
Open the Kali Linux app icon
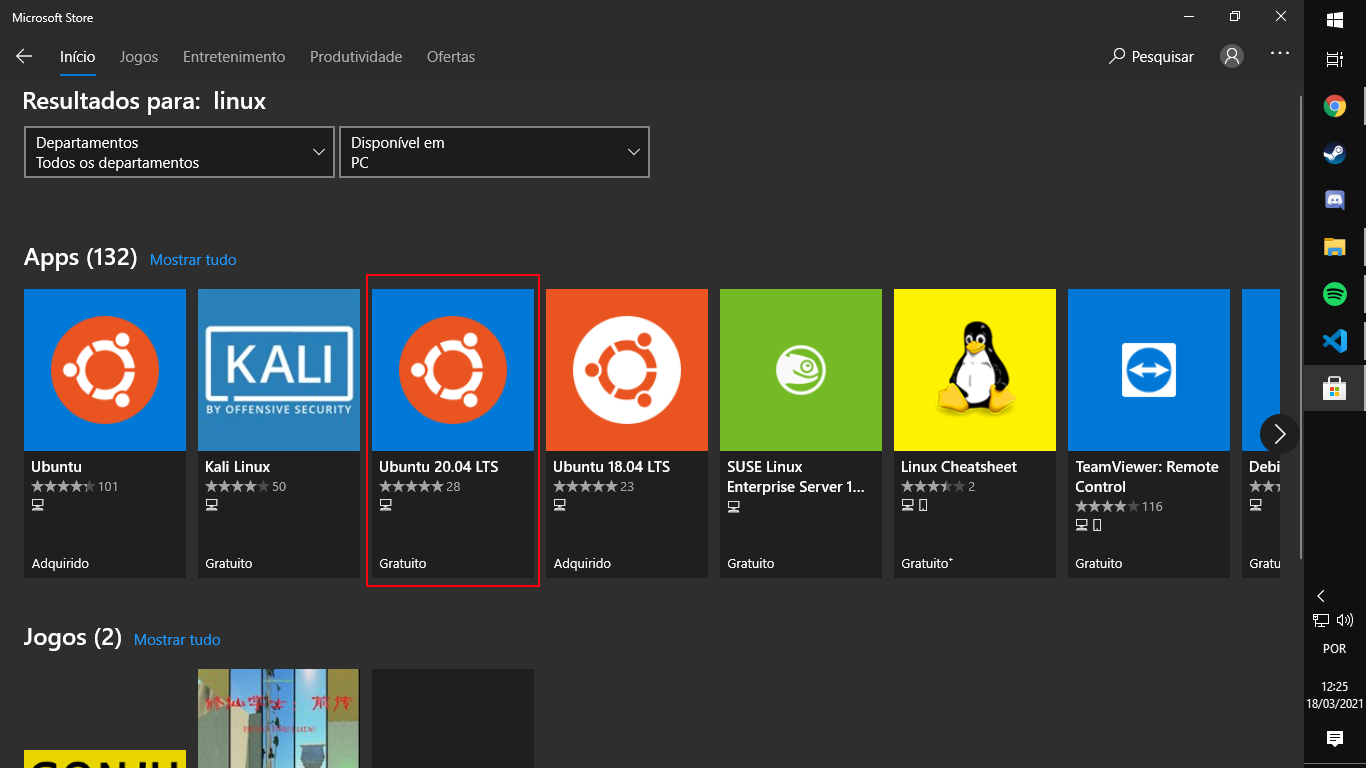(x=279, y=370)
